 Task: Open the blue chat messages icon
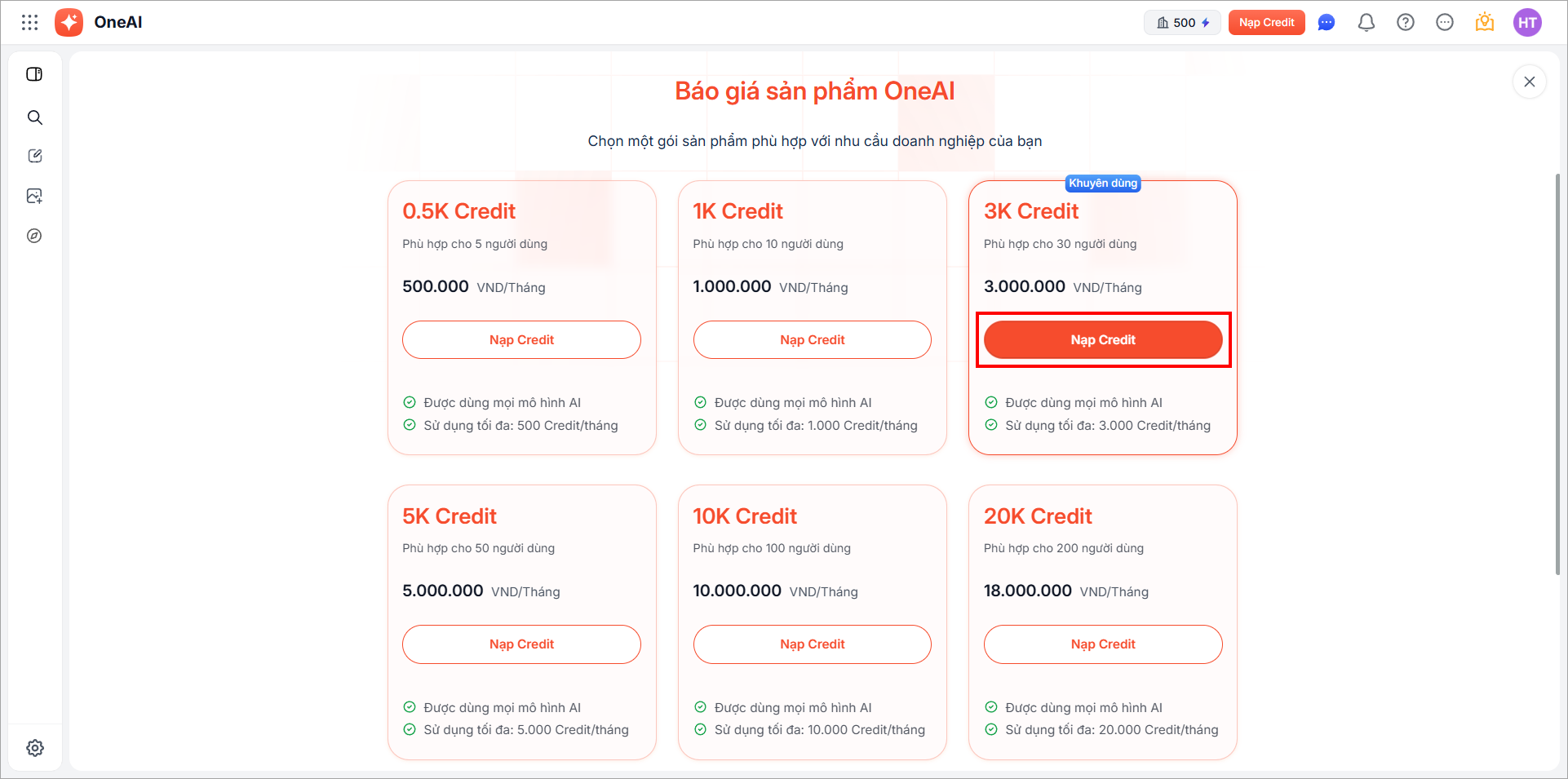[x=1327, y=23]
